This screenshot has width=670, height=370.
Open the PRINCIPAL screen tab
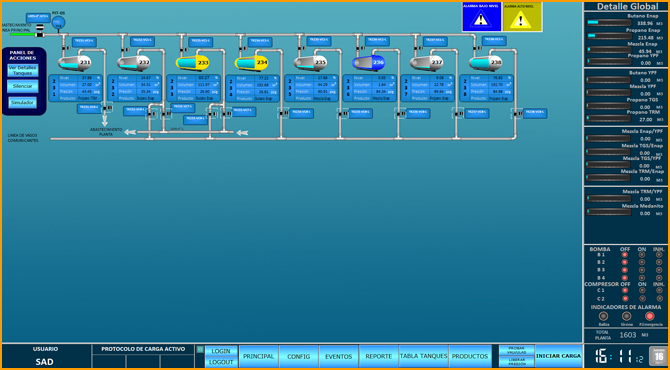click(259, 356)
